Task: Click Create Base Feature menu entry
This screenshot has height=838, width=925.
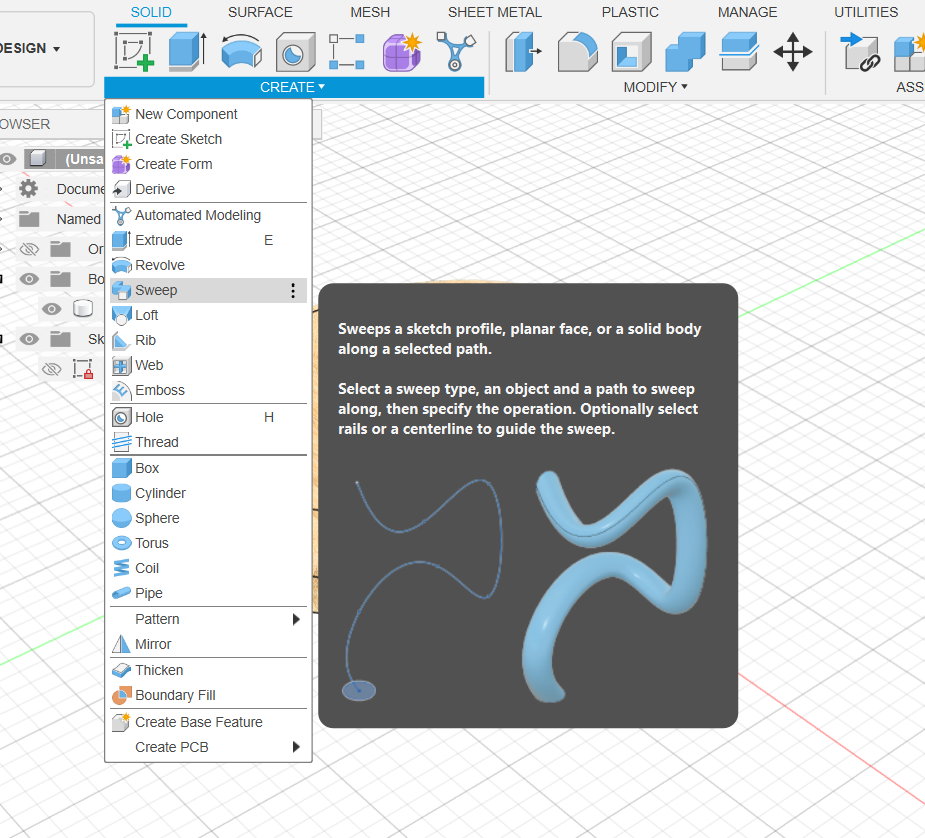Action: point(198,722)
